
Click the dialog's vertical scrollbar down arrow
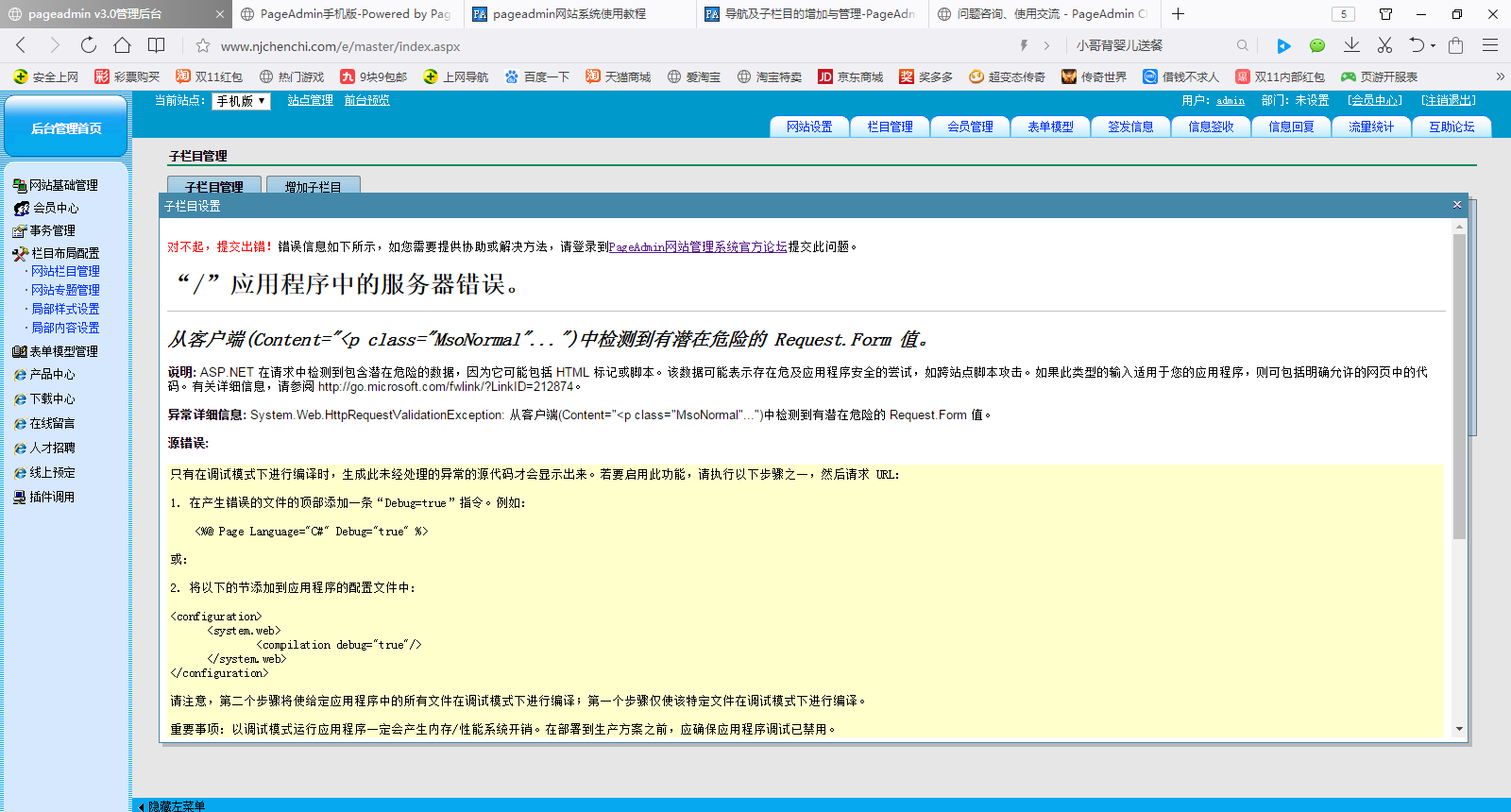1459,729
